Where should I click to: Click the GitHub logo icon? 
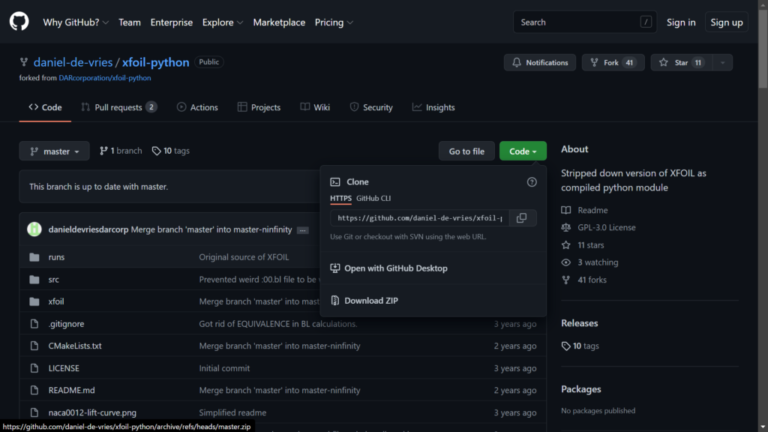pyautogui.click(x=20, y=22)
